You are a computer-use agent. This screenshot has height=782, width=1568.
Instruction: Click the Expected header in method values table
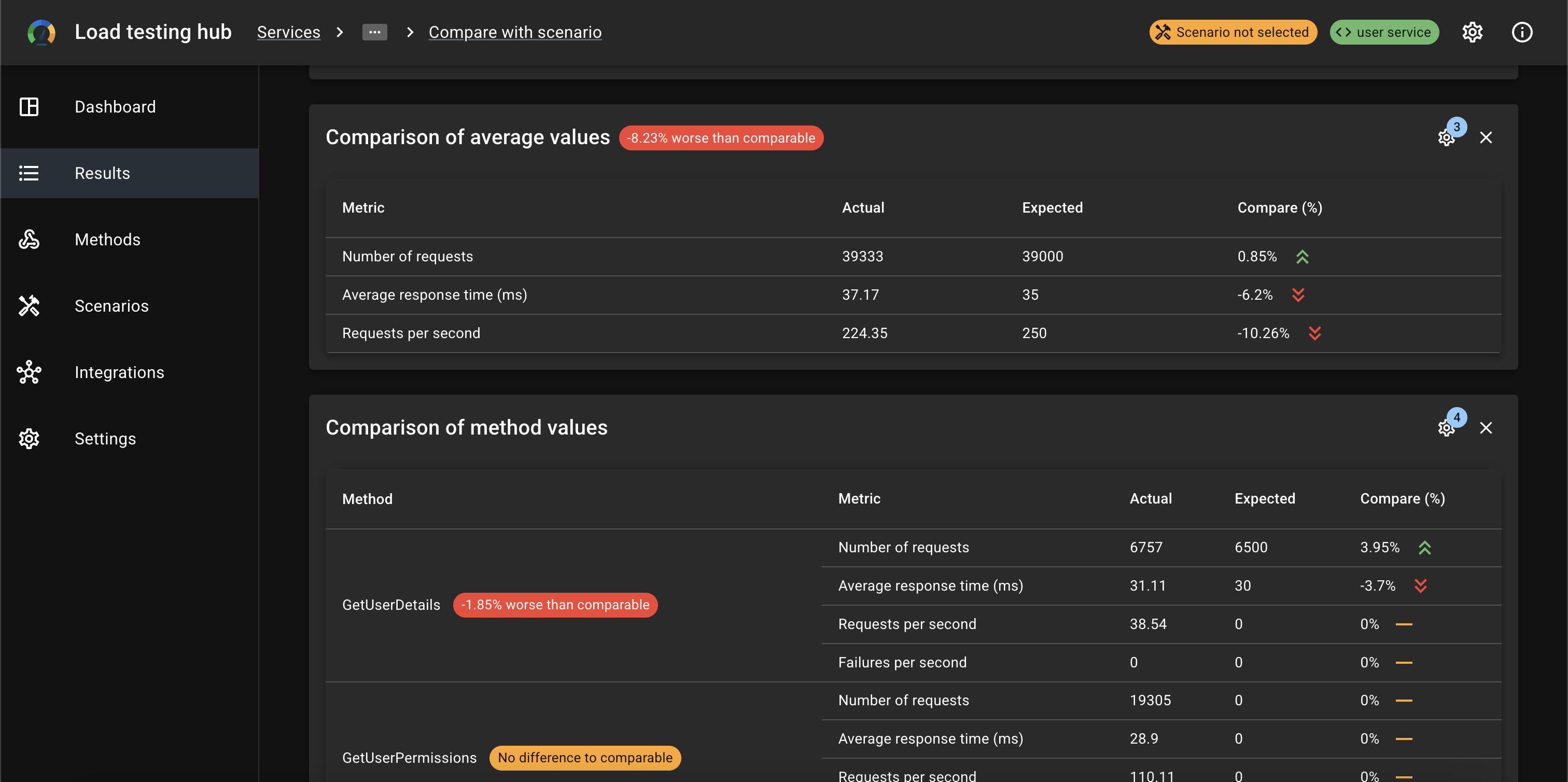pyautogui.click(x=1265, y=498)
